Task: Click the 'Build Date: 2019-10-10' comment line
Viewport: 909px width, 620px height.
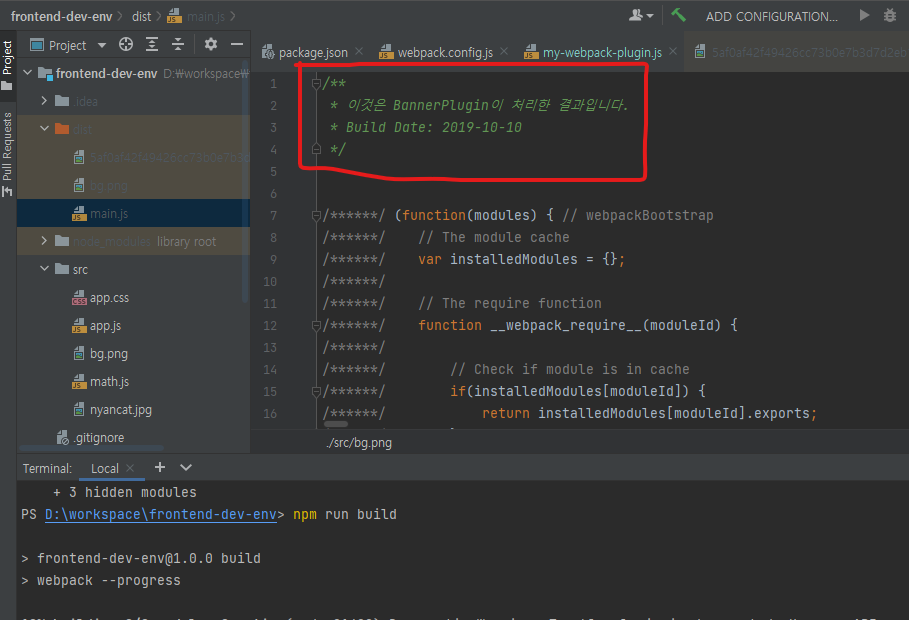Action: 434,128
